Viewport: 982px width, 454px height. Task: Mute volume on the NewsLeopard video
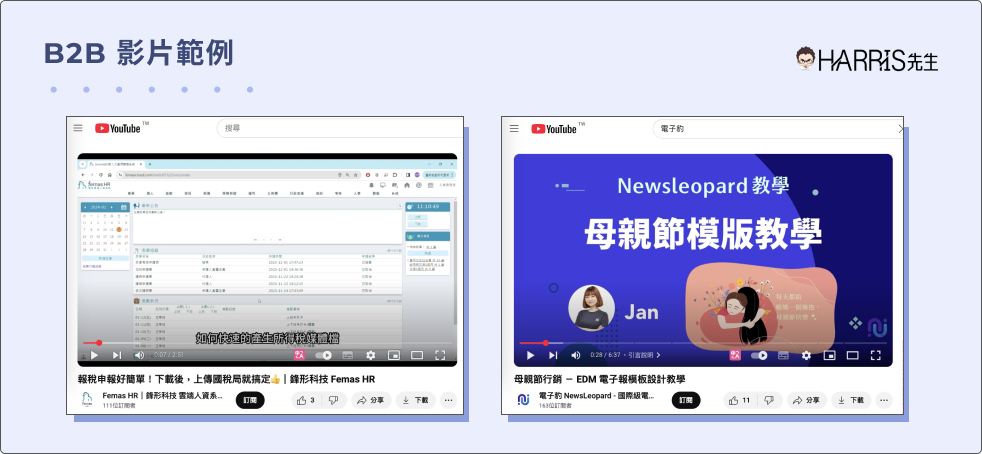(576, 355)
